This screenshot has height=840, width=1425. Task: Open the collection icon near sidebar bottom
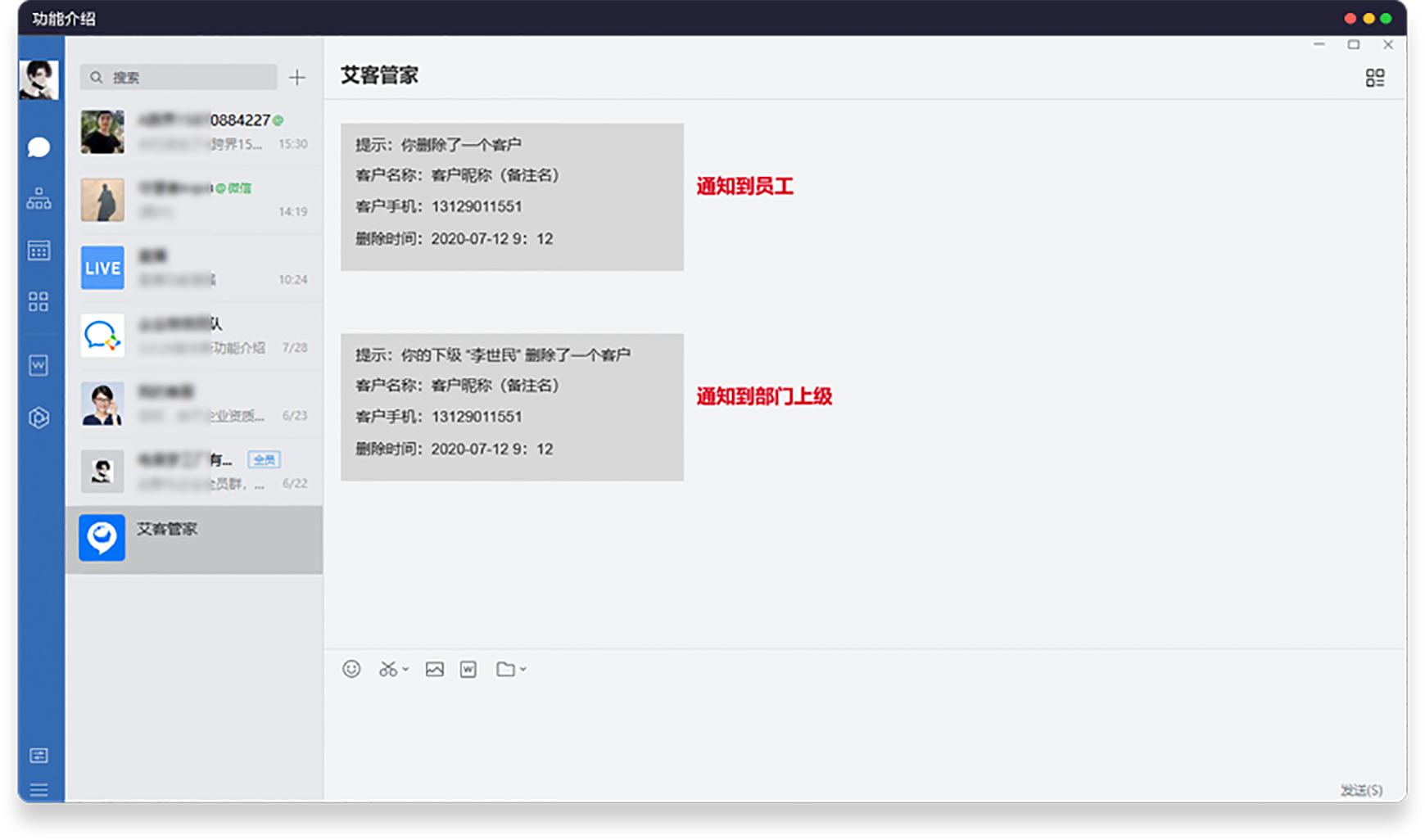pos(38,755)
